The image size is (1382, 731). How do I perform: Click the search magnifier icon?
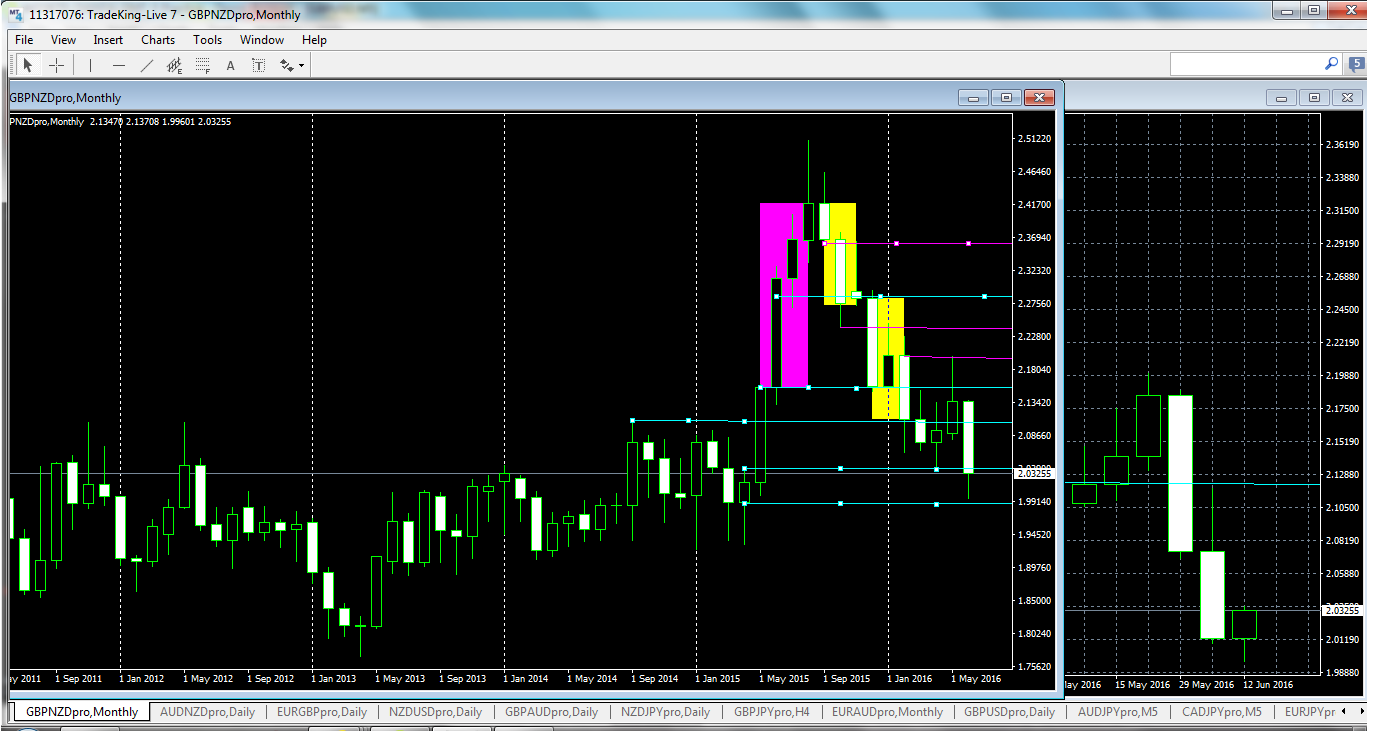point(1330,63)
